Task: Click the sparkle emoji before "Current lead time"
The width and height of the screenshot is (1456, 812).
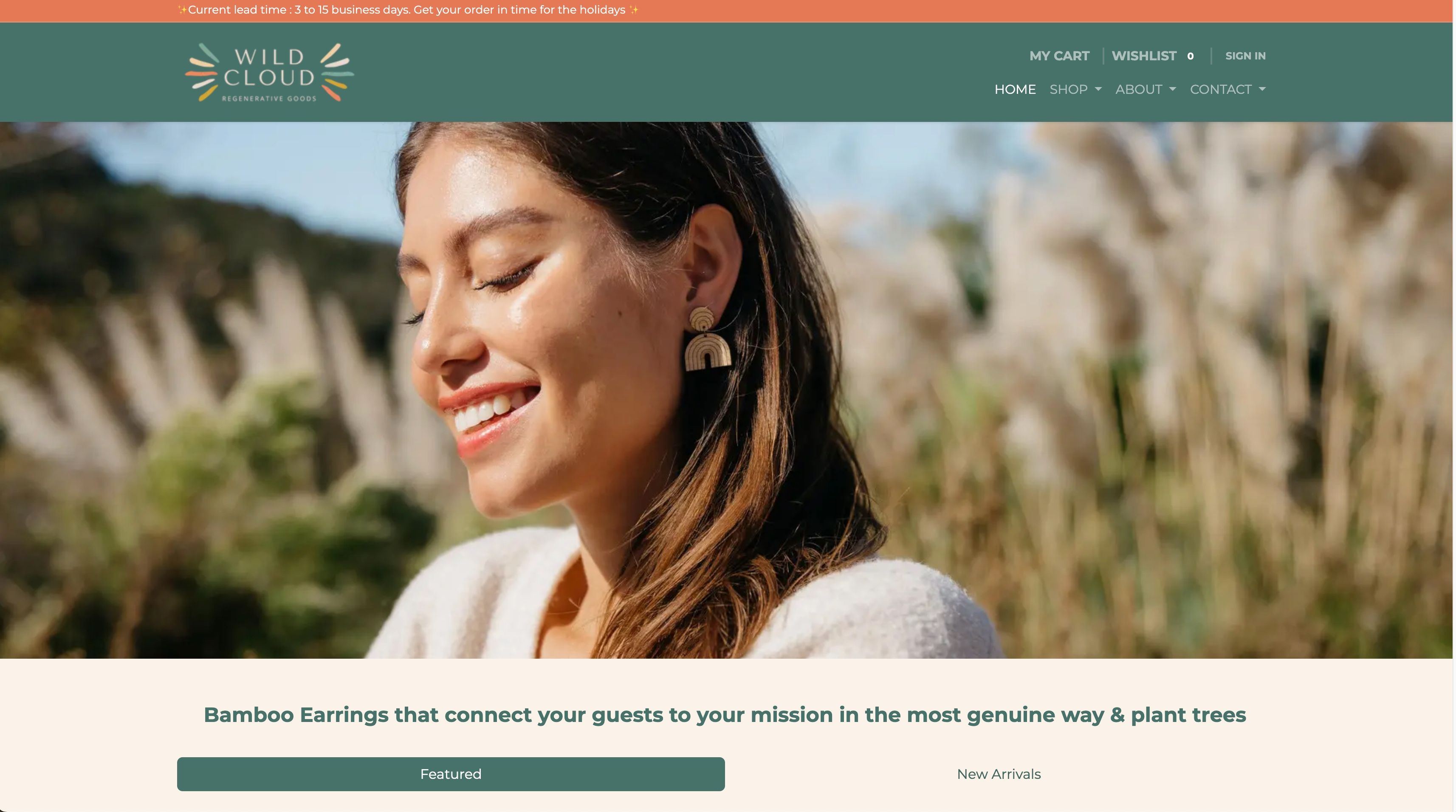Action: point(182,10)
